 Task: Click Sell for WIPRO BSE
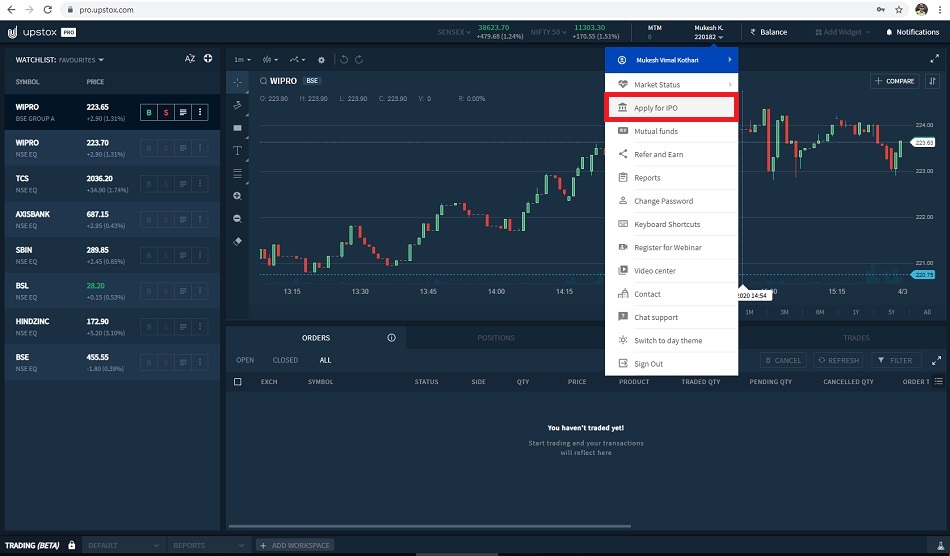tap(165, 112)
